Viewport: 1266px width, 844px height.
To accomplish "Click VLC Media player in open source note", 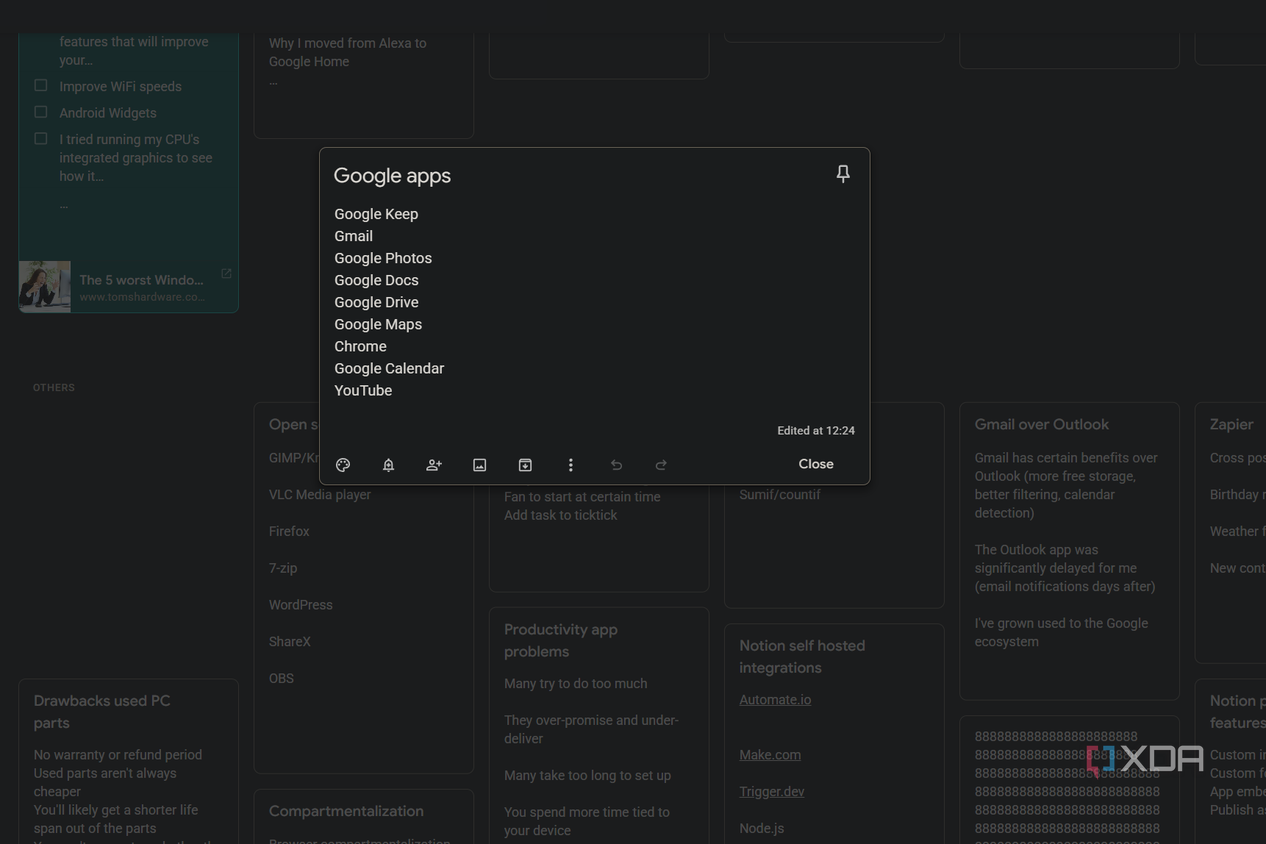I will pos(320,495).
